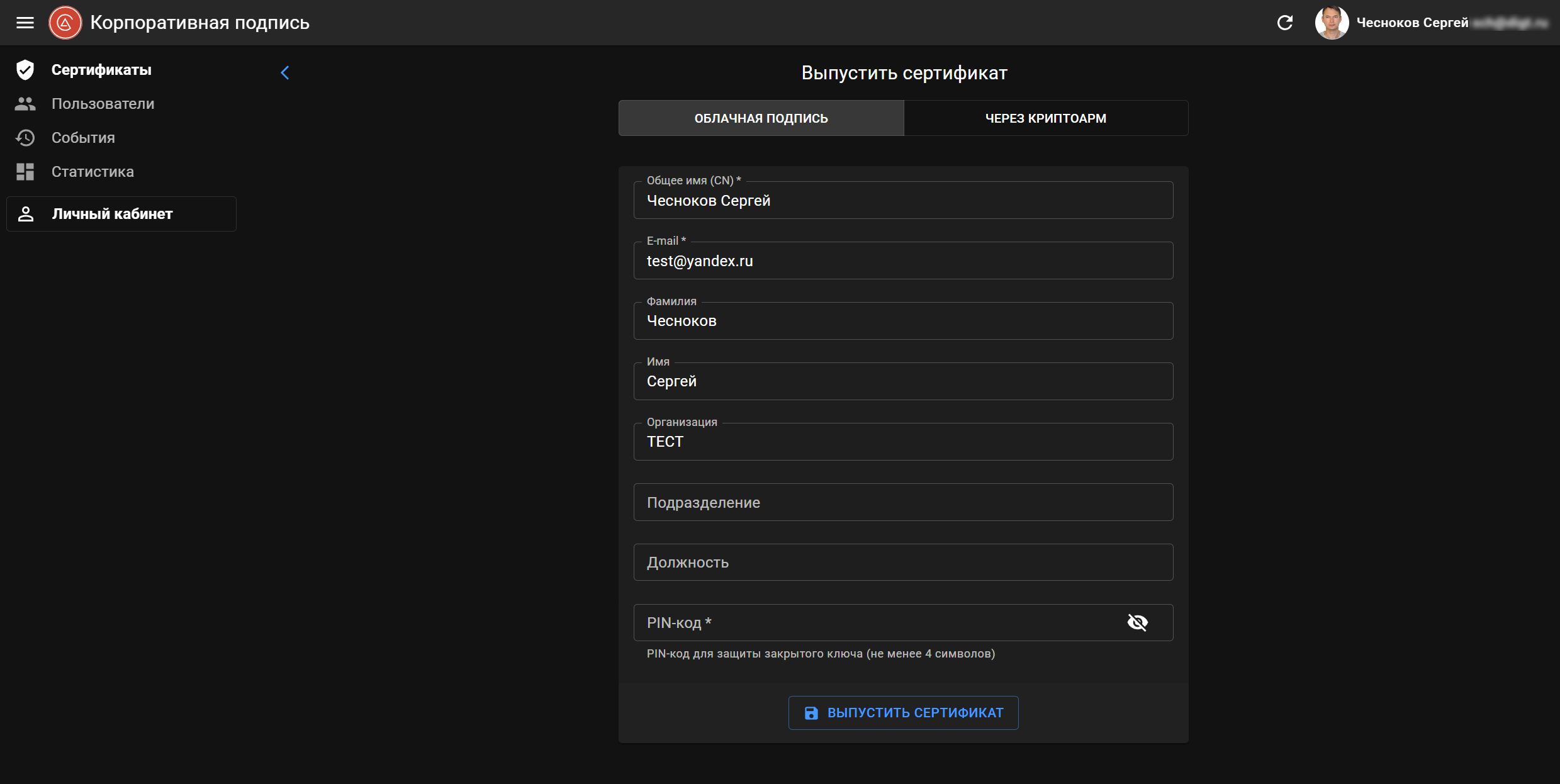Click the Выпустить сертификат heading
The width and height of the screenshot is (1560, 784).
click(904, 73)
